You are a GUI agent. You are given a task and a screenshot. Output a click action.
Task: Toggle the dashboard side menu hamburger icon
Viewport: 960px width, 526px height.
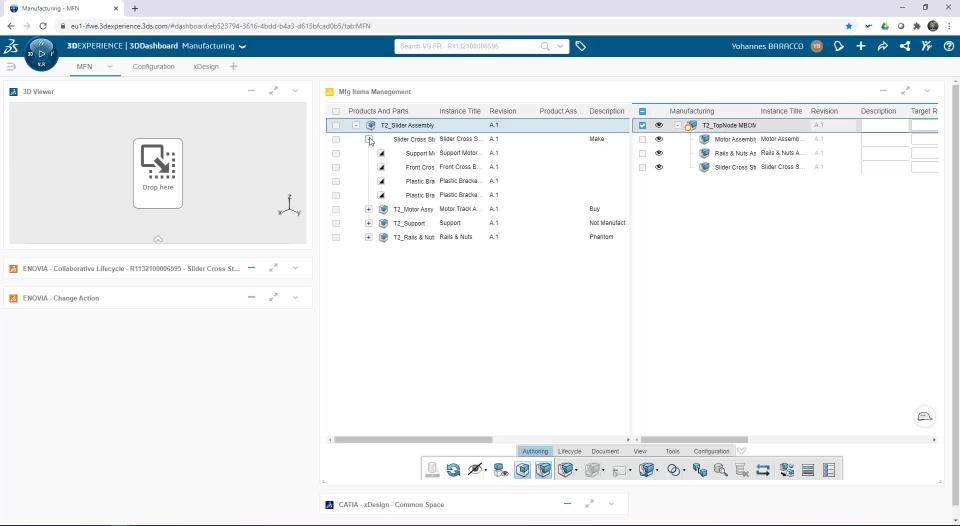[x=11, y=66]
